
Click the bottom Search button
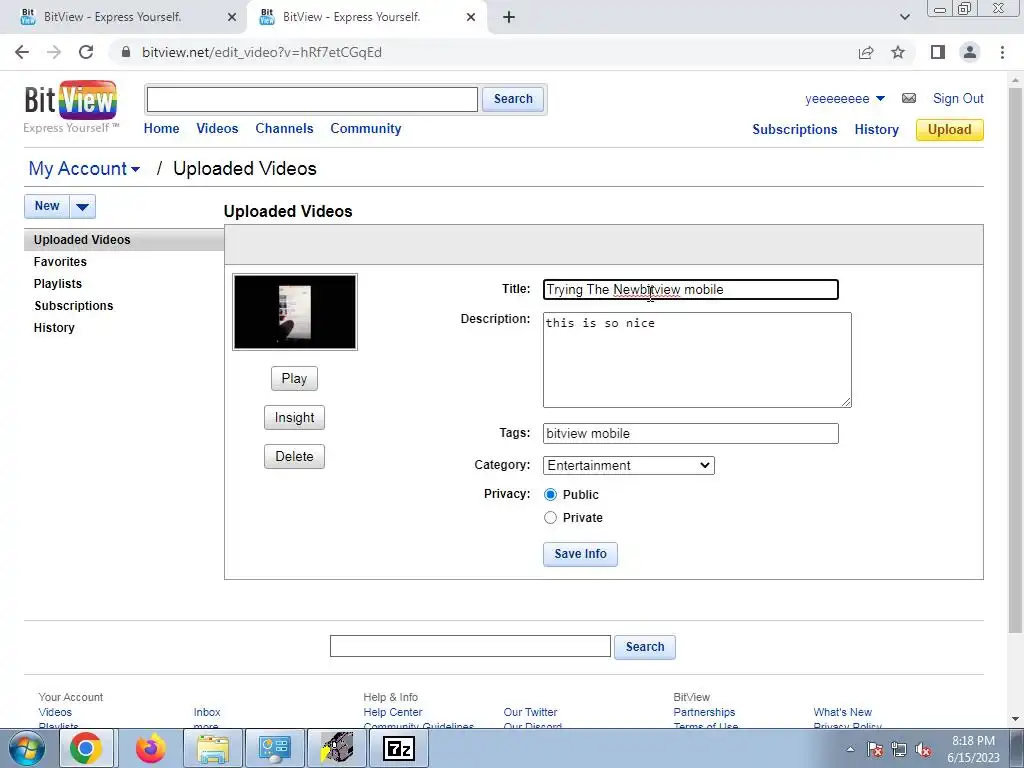click(645, 647)
